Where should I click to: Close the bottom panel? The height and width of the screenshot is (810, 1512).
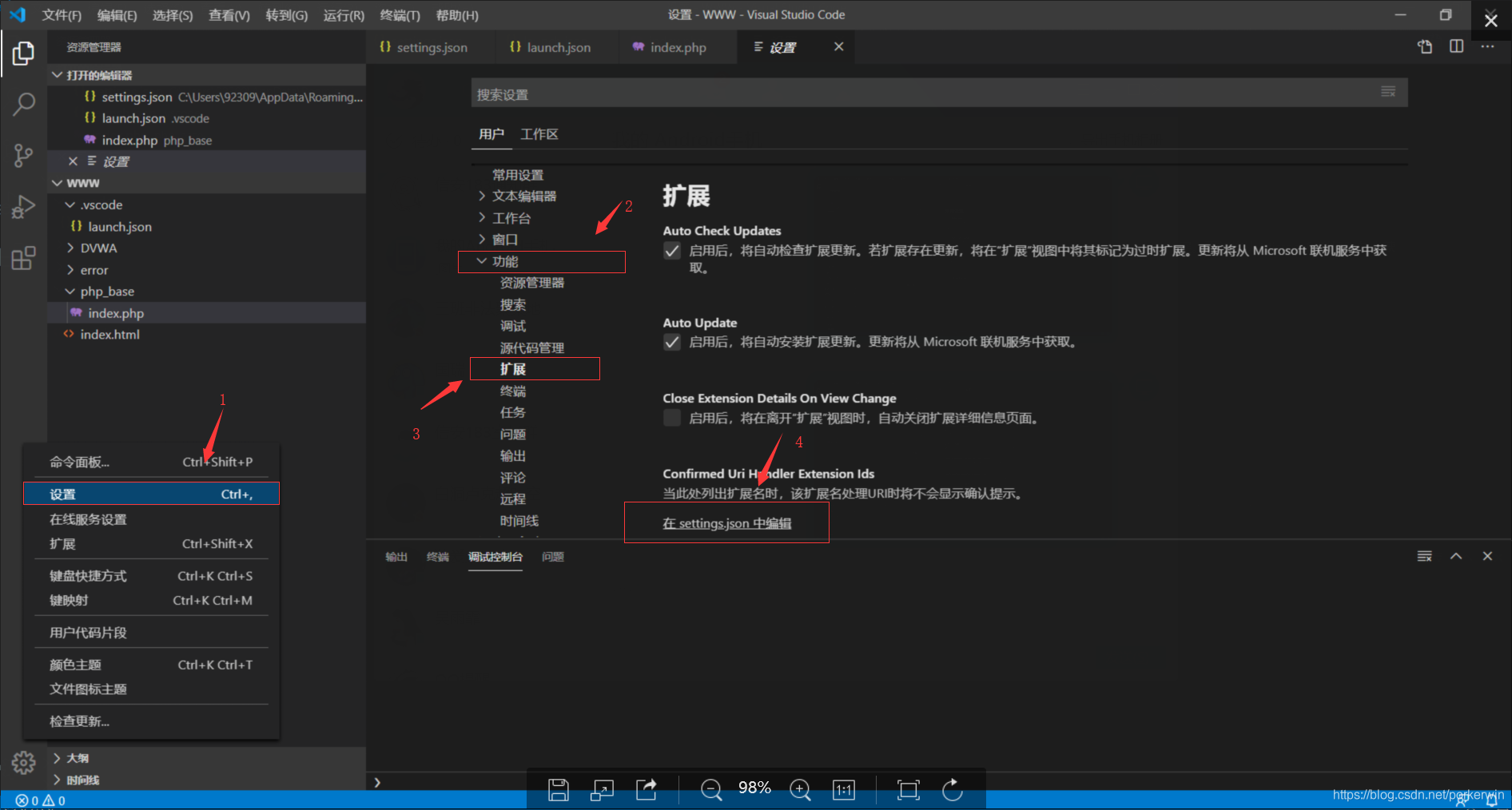point(1487,556)
